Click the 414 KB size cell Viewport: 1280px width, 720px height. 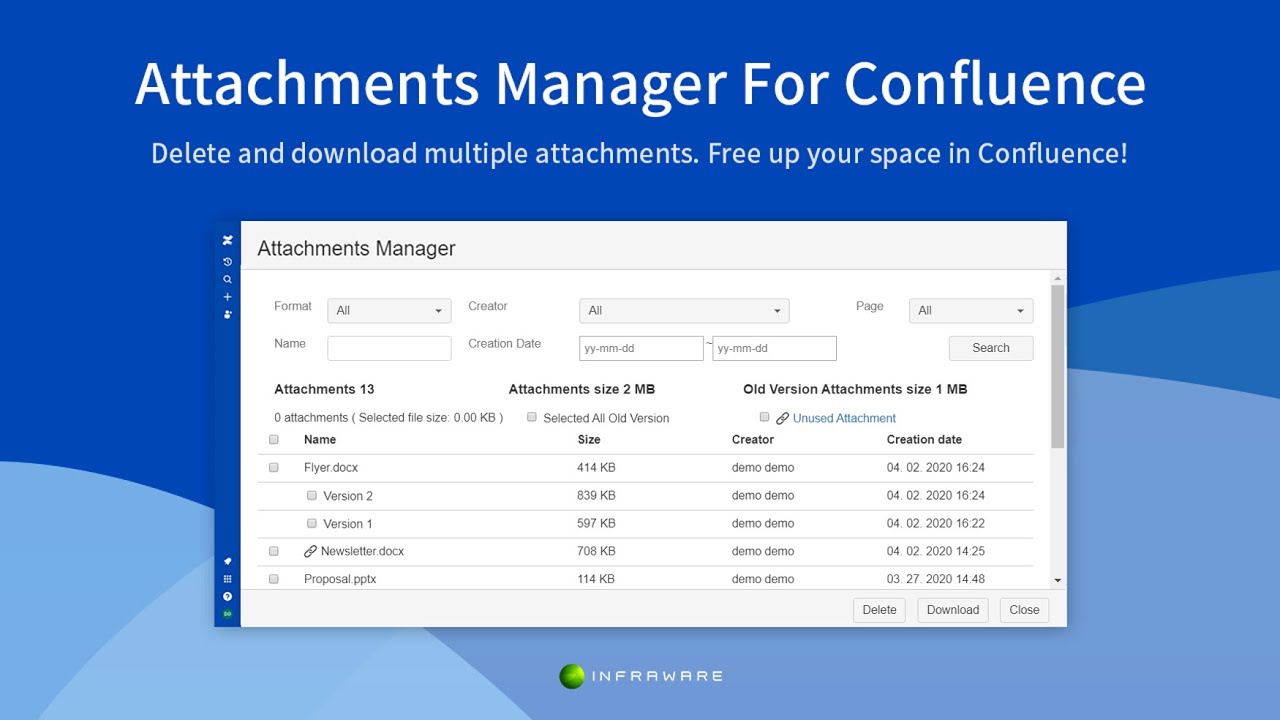point(596,468)
